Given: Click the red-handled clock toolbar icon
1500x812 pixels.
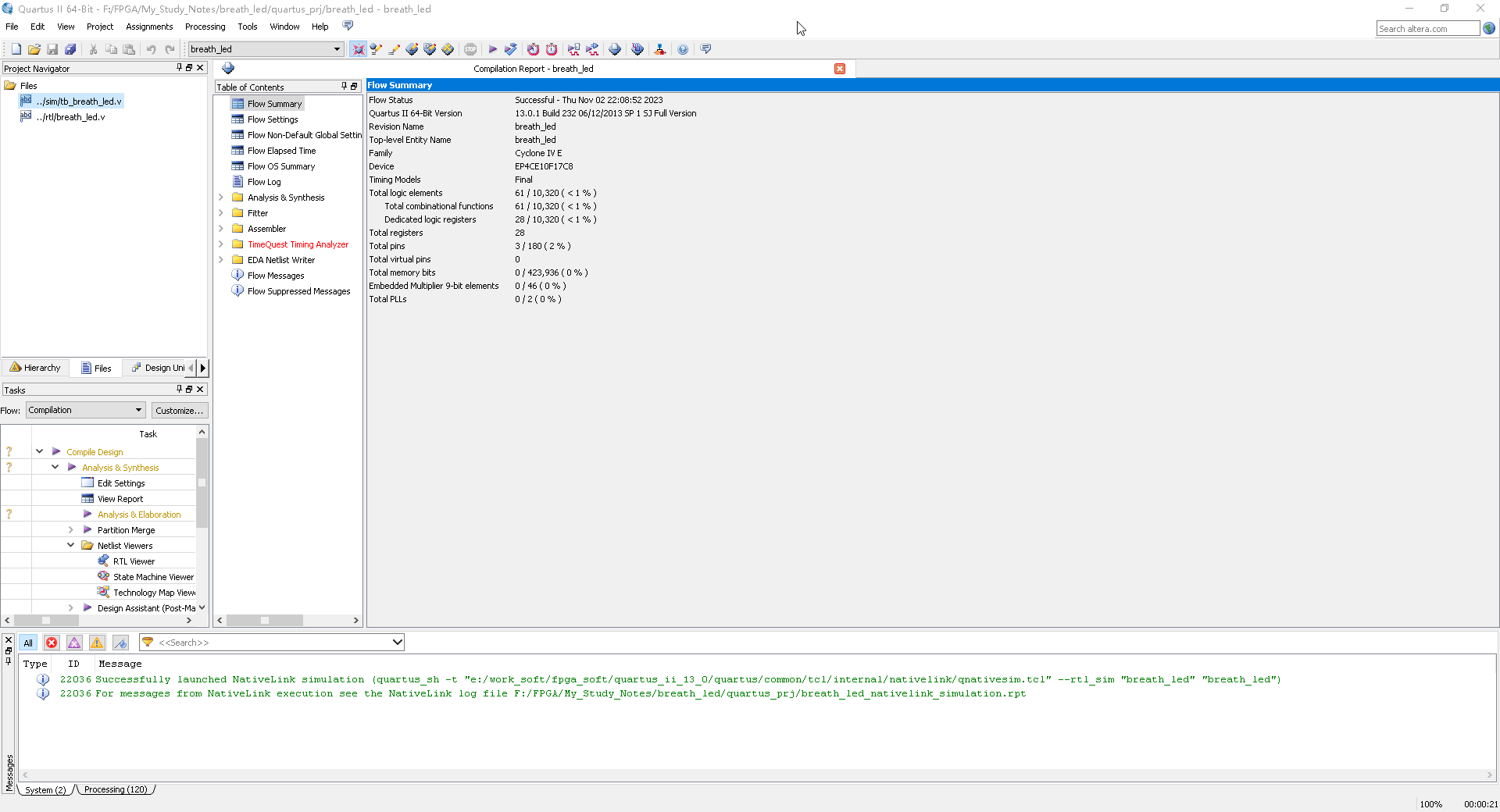Looking at the screenshot, I should [x=552, y=49].
